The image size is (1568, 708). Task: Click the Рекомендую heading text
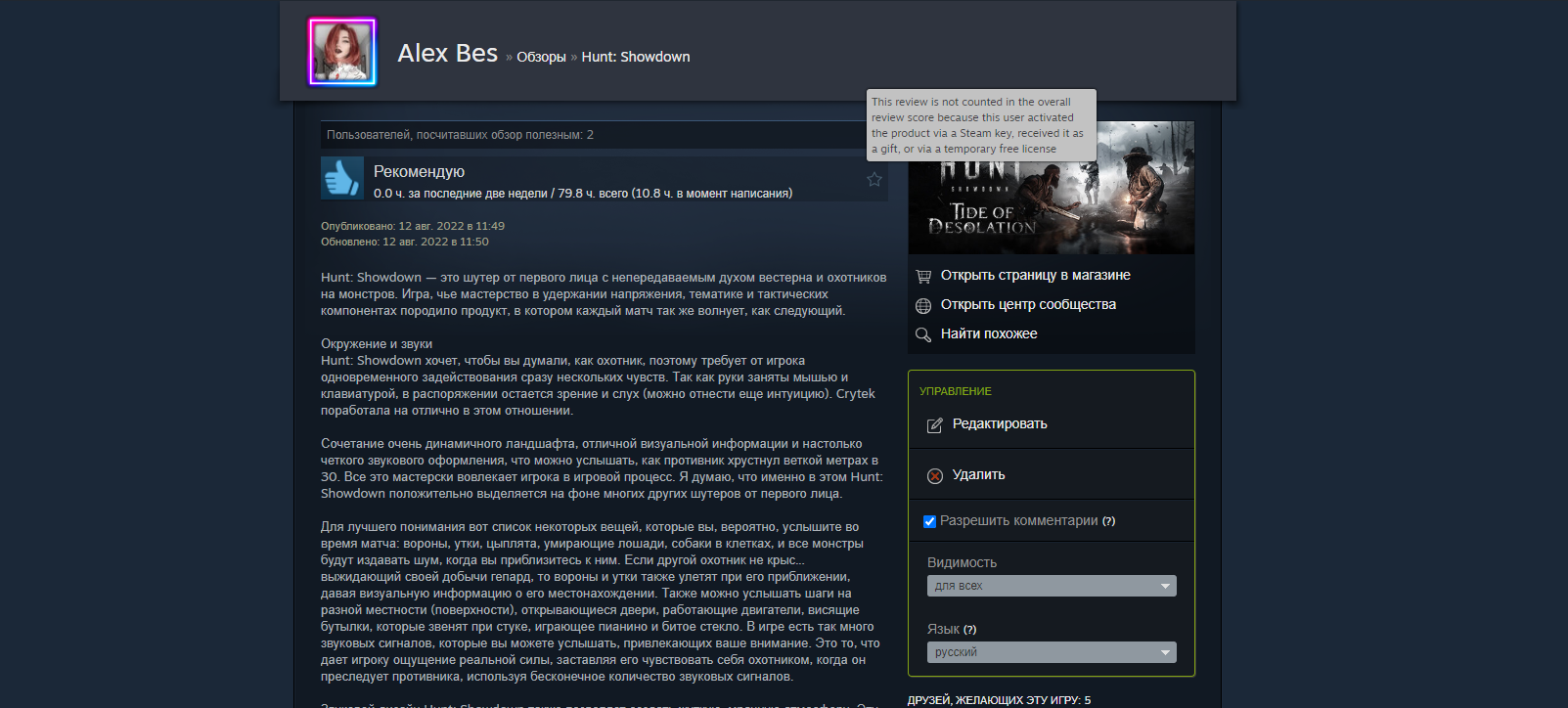click(419, 171)
